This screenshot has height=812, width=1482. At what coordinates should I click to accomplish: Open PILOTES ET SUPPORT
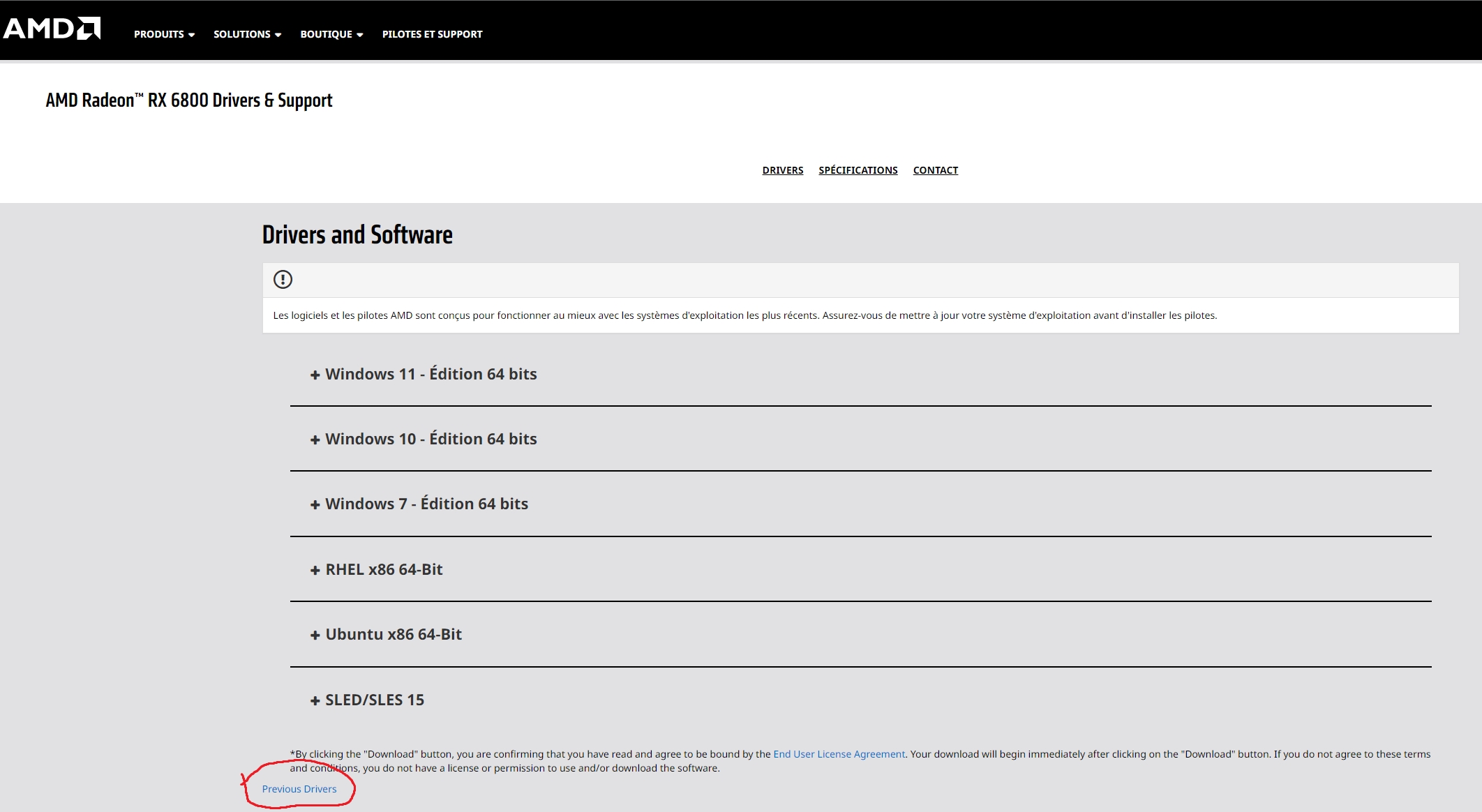click(432, 33)
